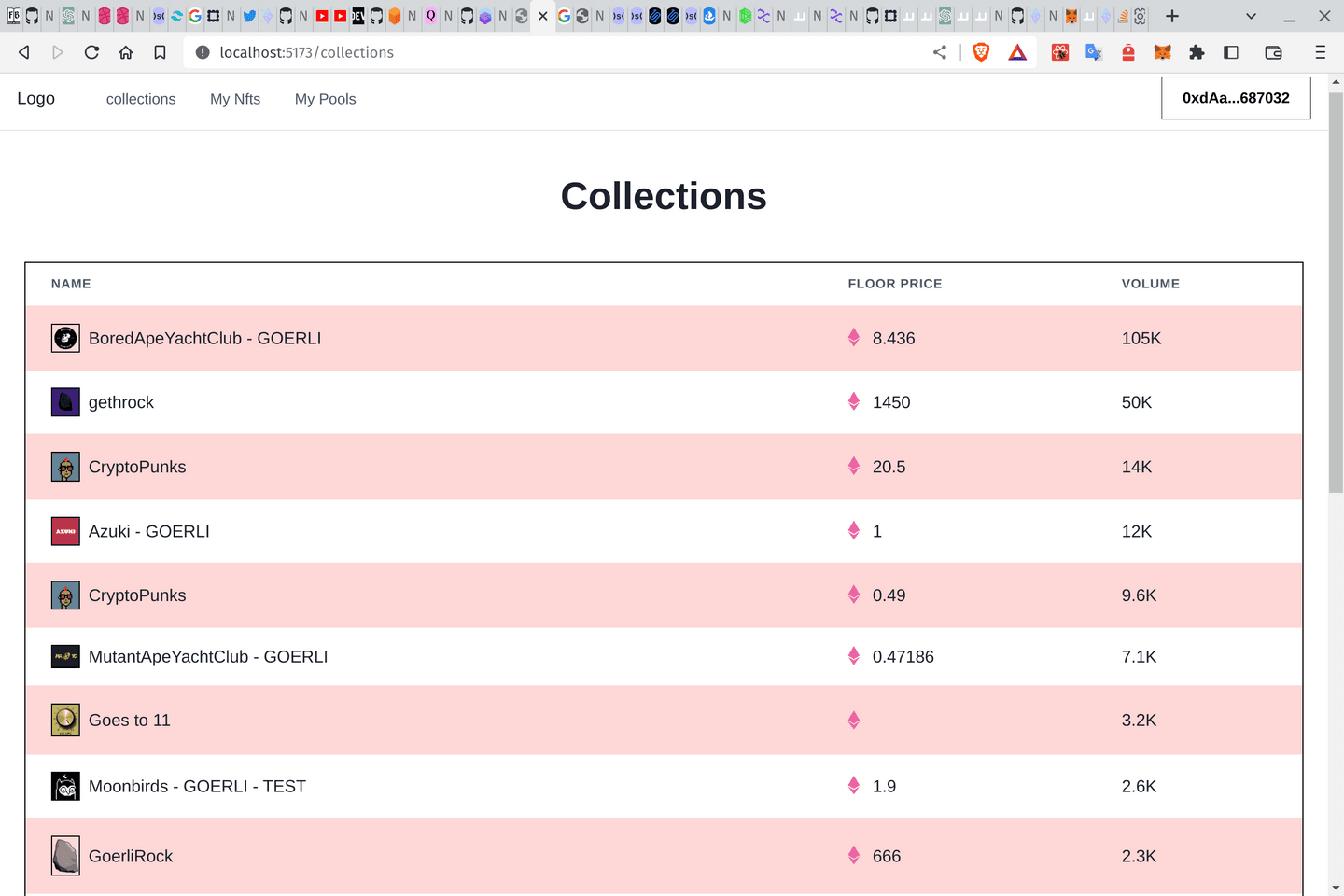
Task: Click the Azuki - GOERLI thumbnail
Action: point(65,531)
